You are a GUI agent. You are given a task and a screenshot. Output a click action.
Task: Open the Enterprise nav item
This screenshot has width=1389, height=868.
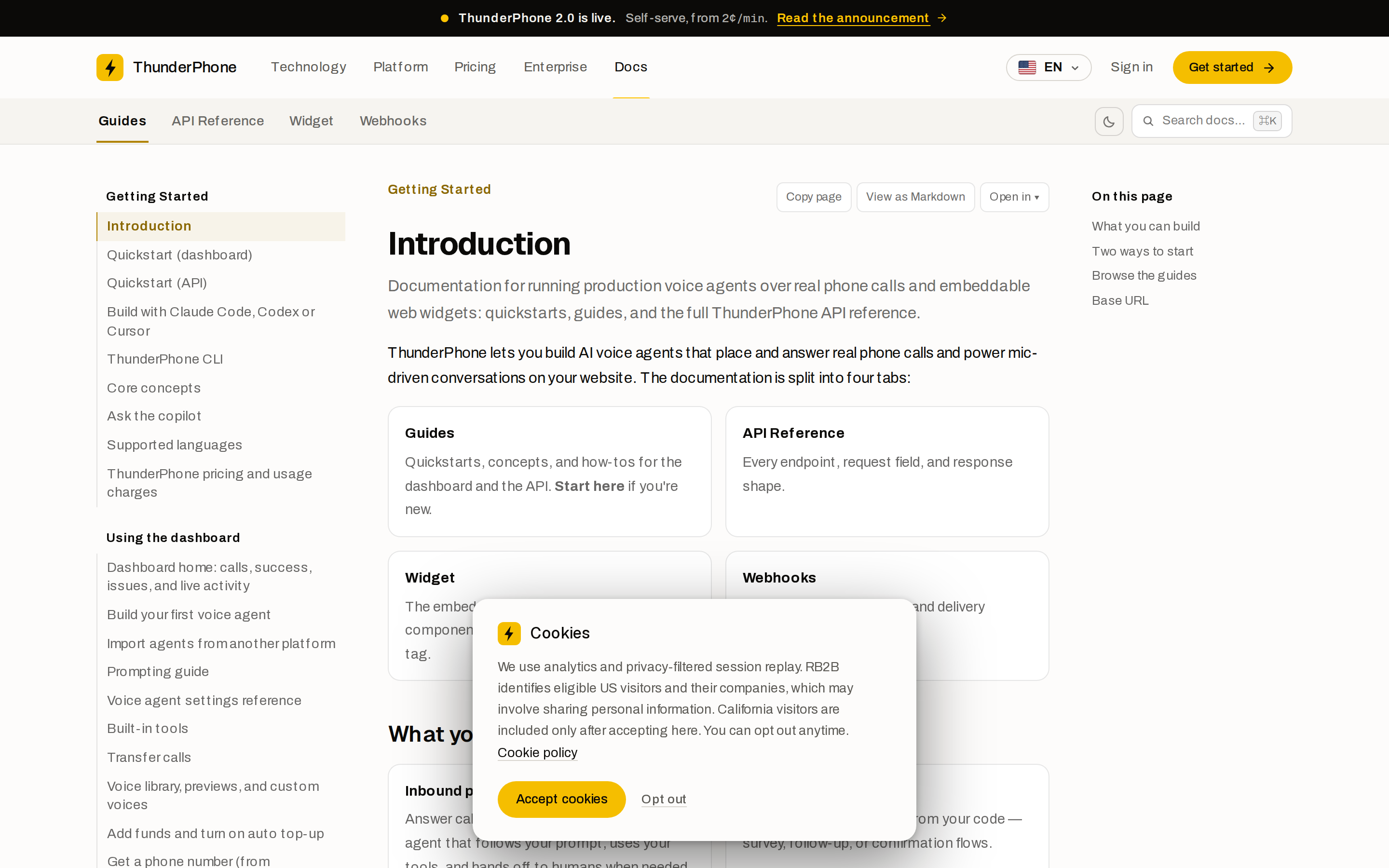[x=555, y=67]
